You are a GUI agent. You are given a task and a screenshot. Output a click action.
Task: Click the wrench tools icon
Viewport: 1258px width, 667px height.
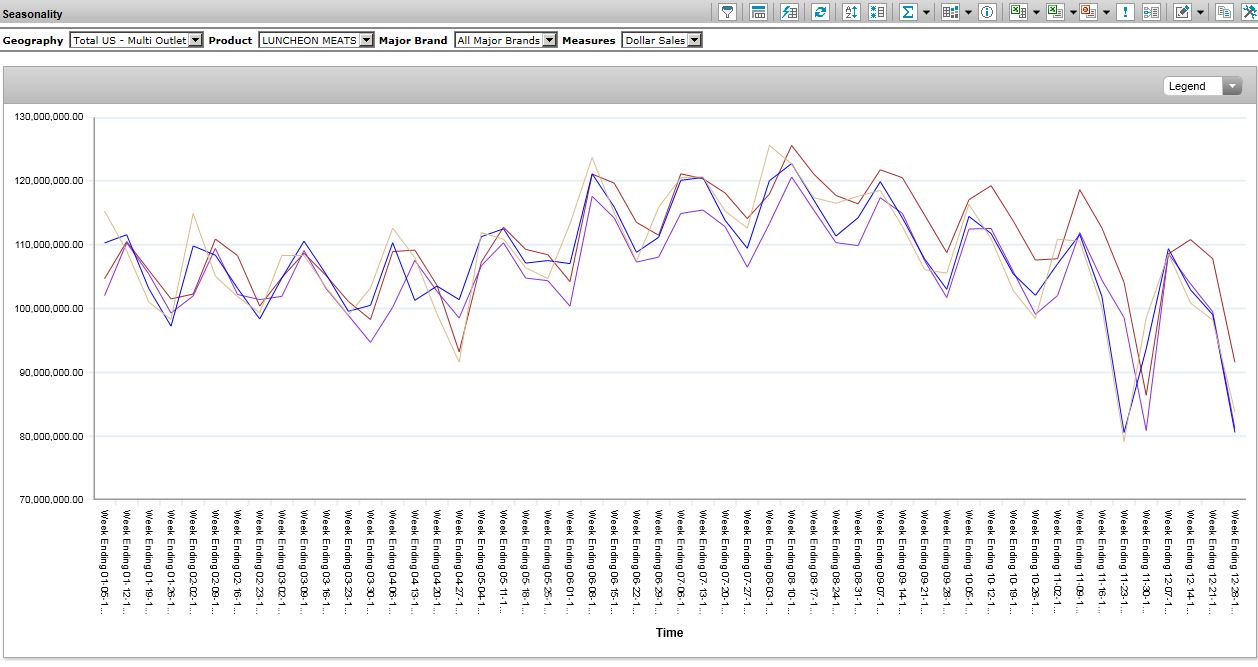click(1248, 12)
